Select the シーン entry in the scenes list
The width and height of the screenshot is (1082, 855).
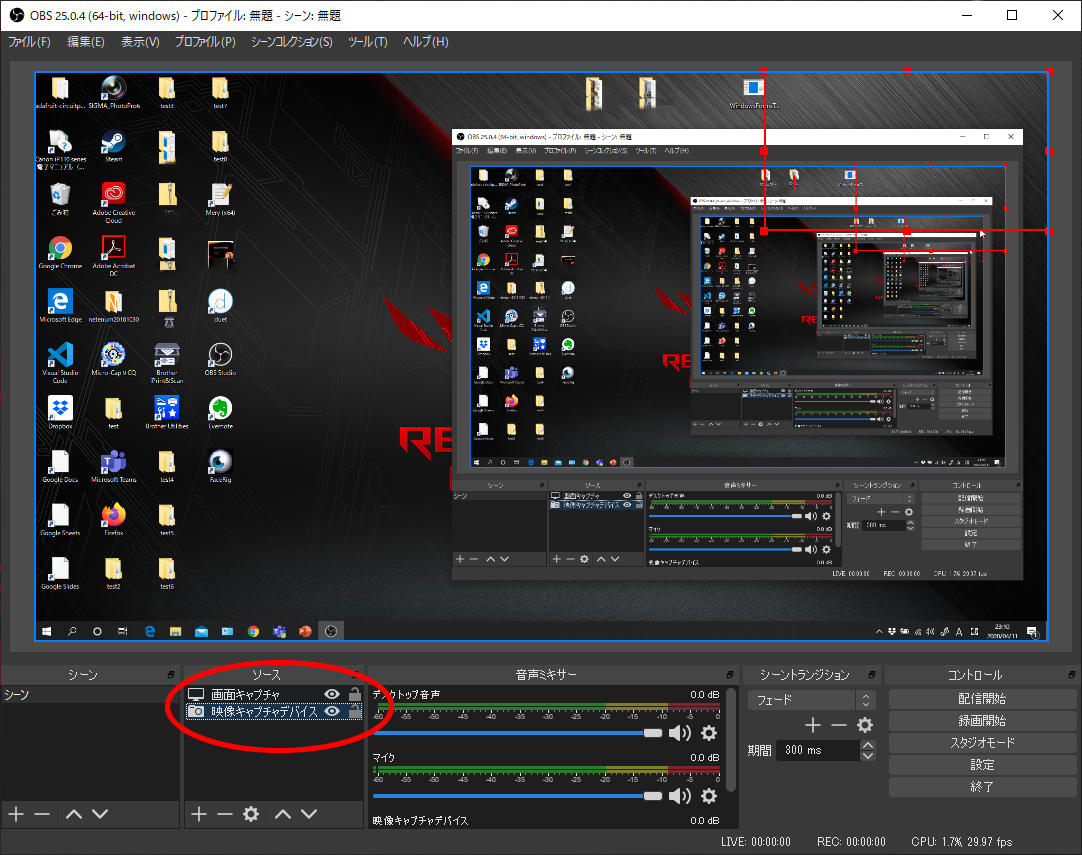(x=90, y=694)
